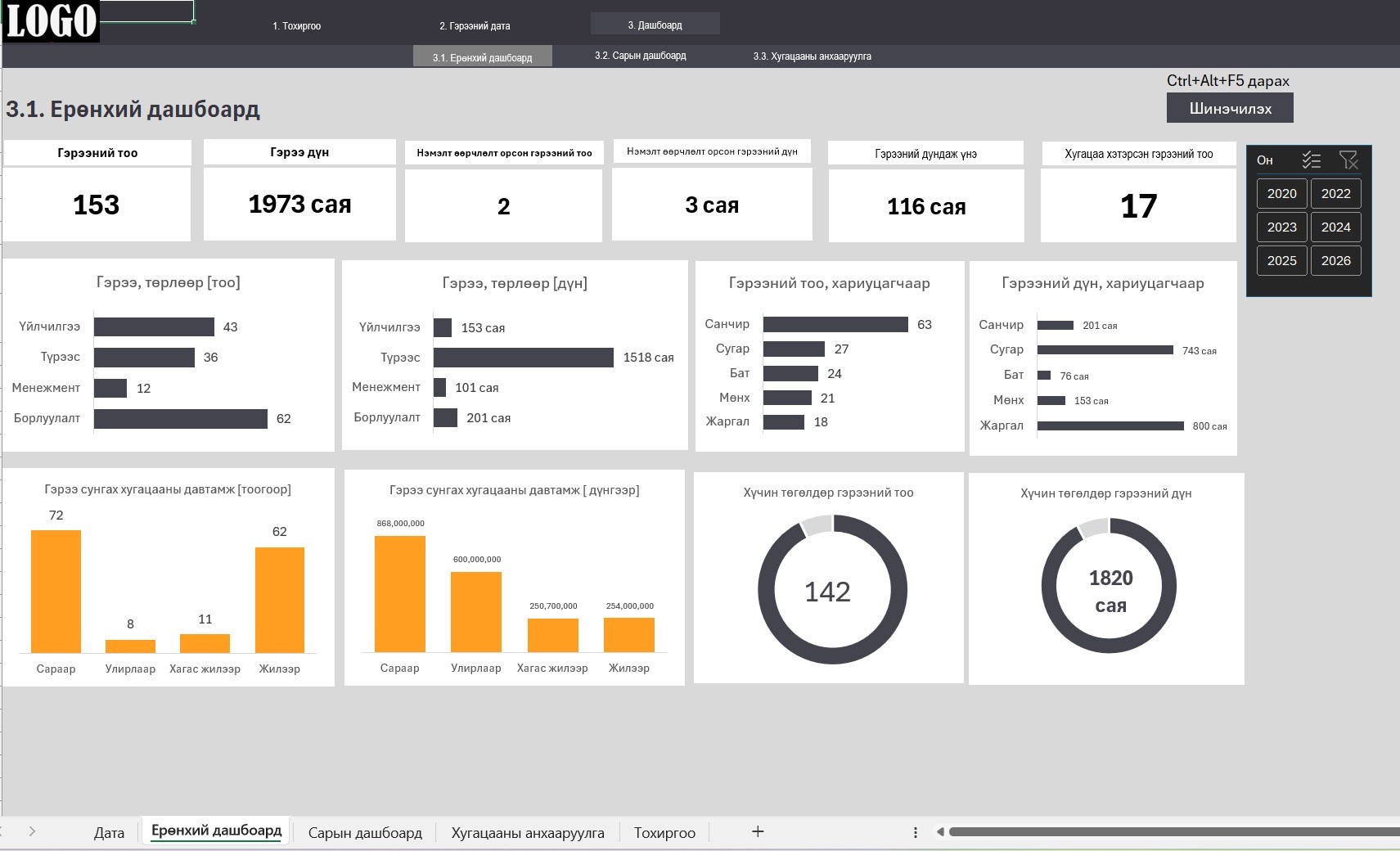Add a new sheet with plus icon
1400x851 pixels.
[758, 831]
